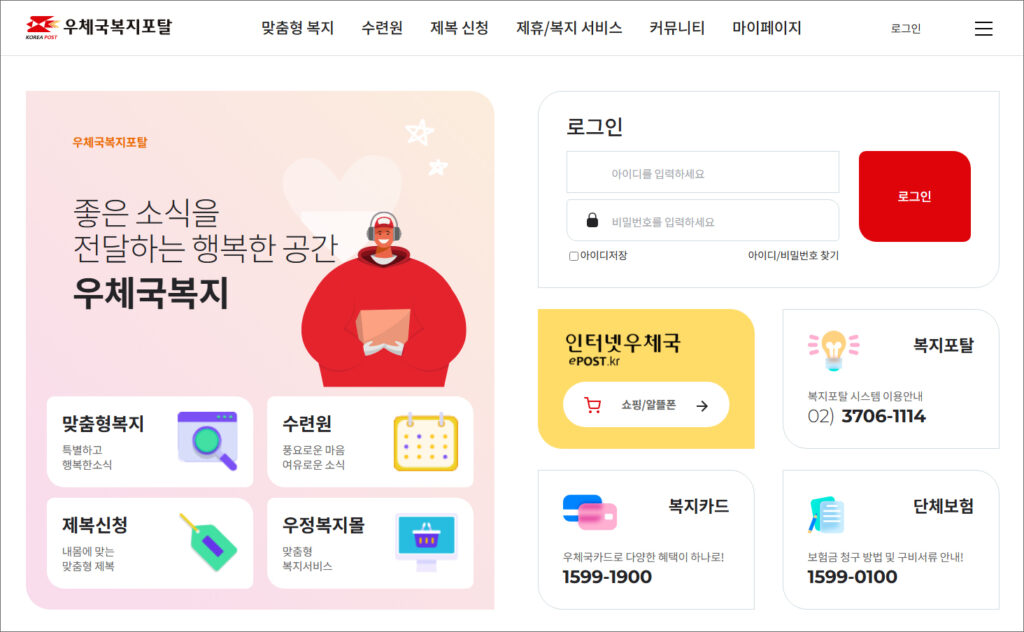
Task: Click the lightbulb icon in 복지포탈 card
Action: pyautogui.click(x=833, y=350)
